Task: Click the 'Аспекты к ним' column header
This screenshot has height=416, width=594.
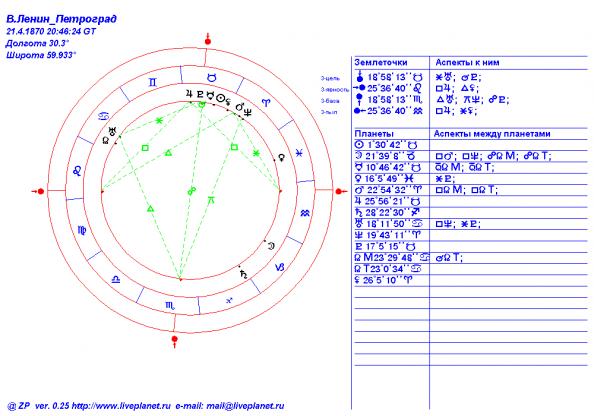Action: click(467, 63)
